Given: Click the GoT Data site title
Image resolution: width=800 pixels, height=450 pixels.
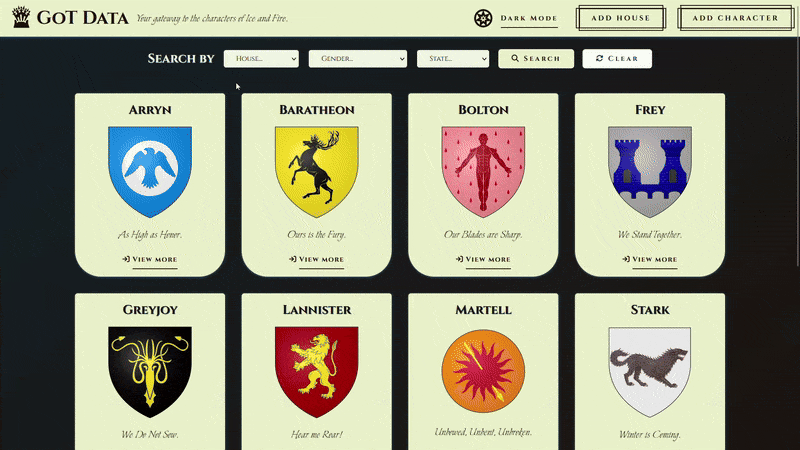Looking at the screenshot, I should 83,18.
